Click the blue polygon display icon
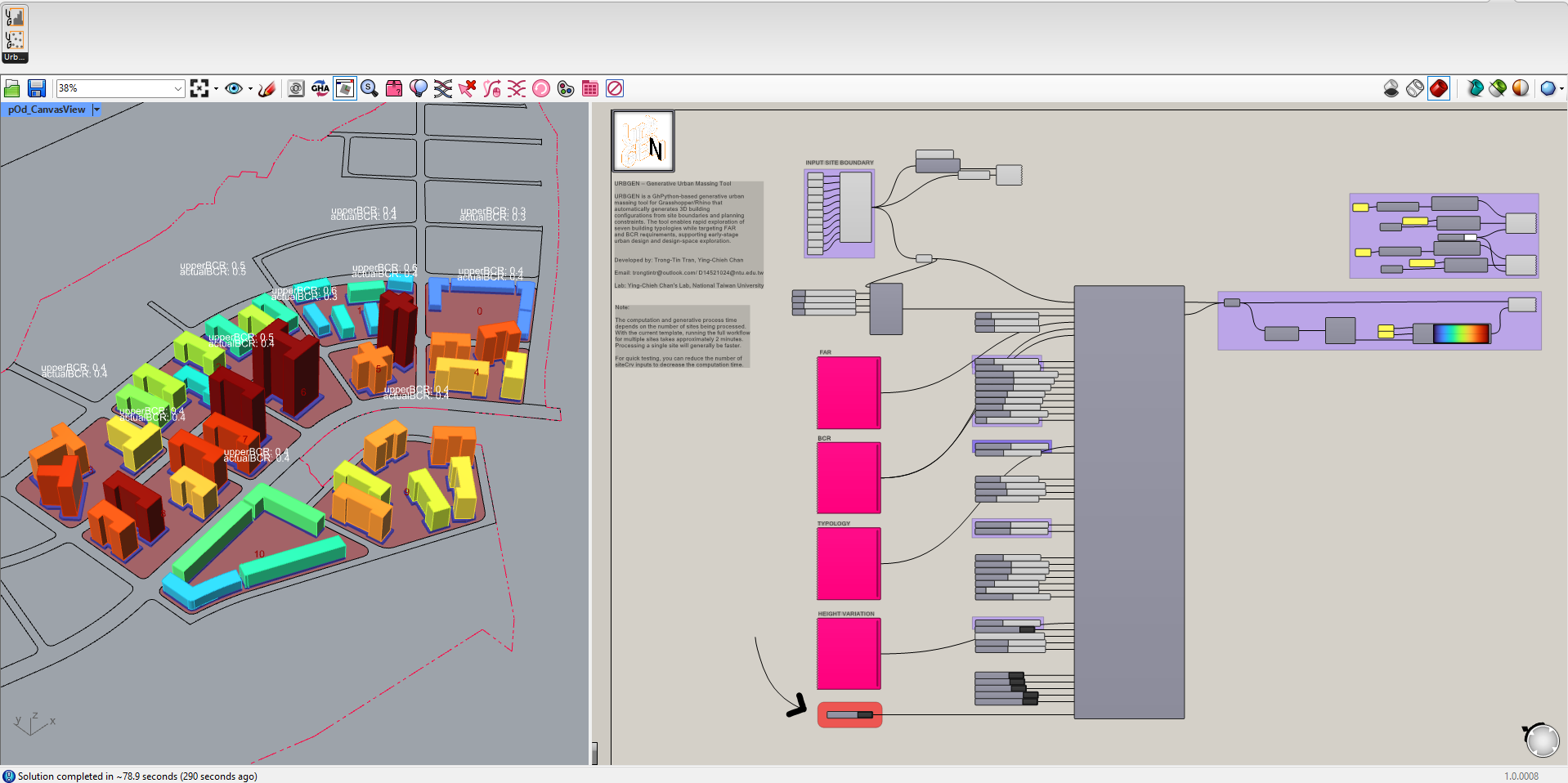The image size is (1568, 783). pyautogui.click(x=1548, y=88)
